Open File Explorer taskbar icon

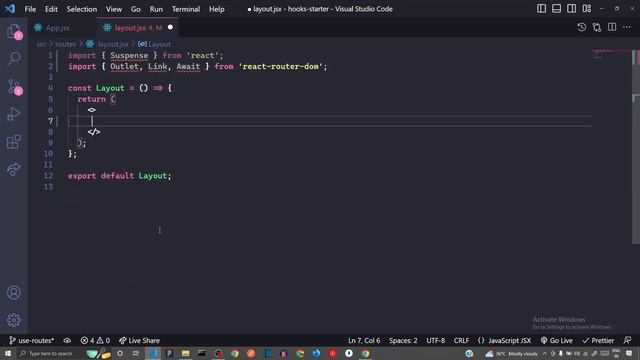pyautogui.click(x=185, y=353)
